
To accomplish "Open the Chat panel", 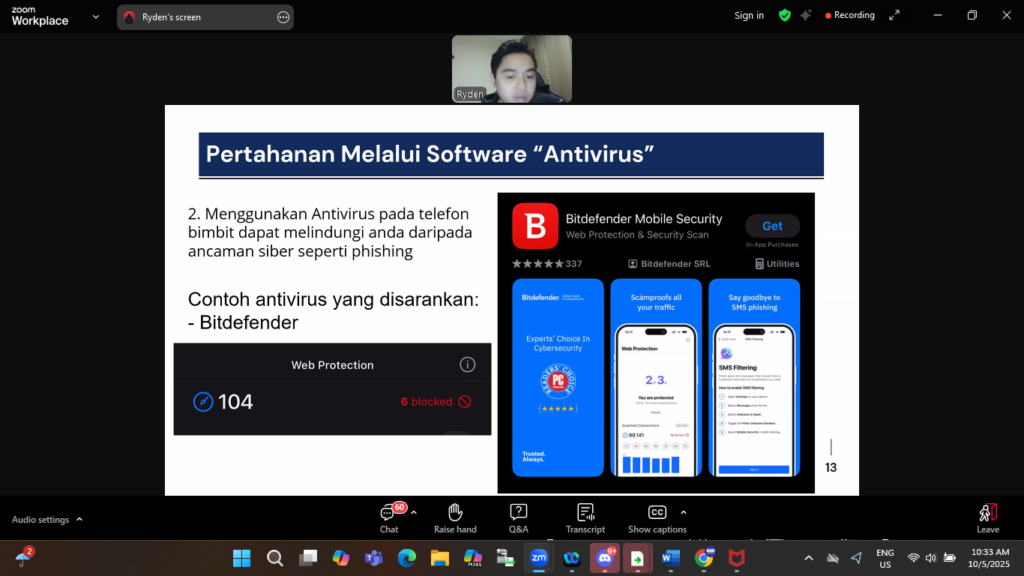I will (389, 519).
